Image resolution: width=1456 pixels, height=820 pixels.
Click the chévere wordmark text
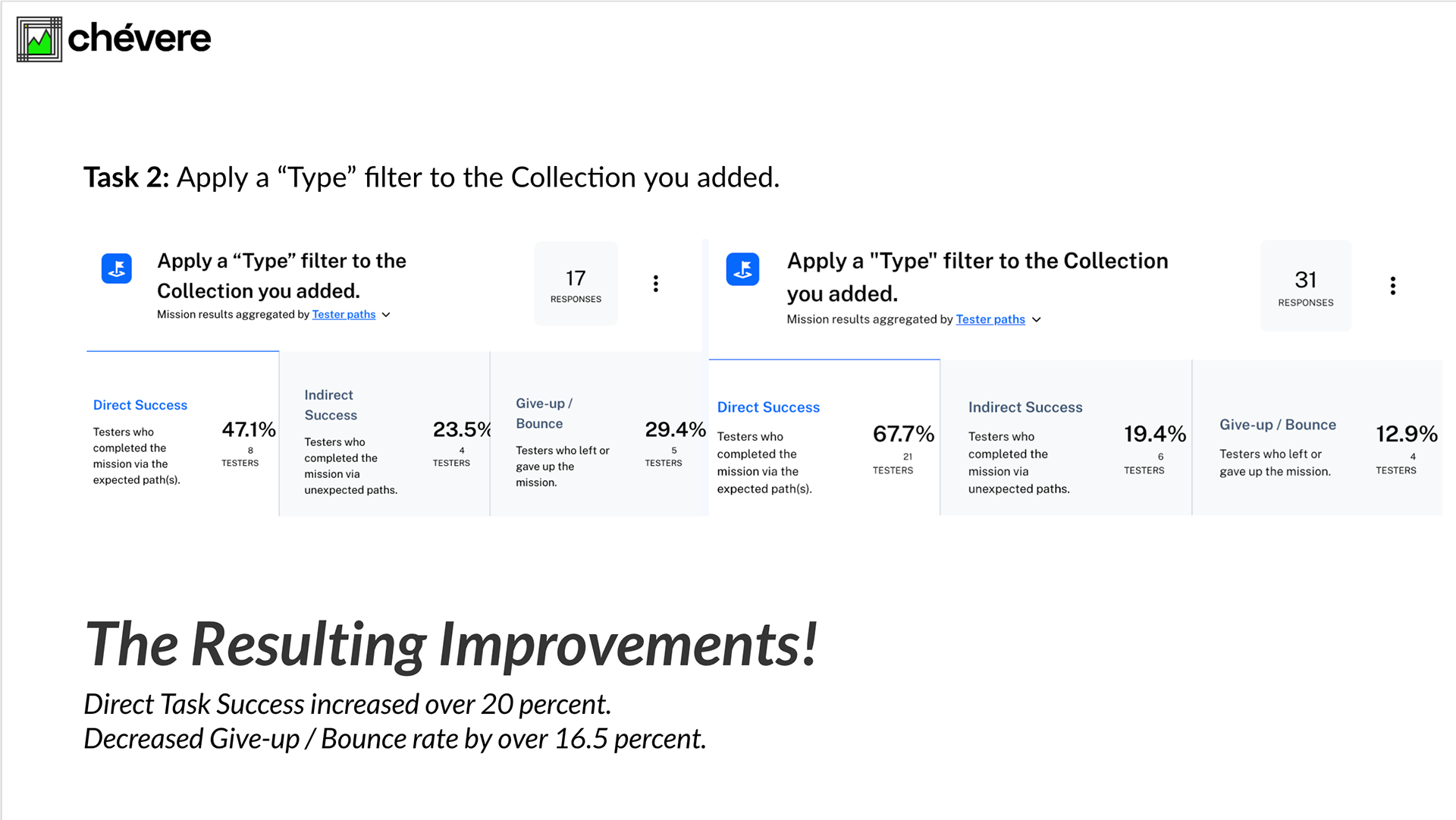(x=140, y=38)
